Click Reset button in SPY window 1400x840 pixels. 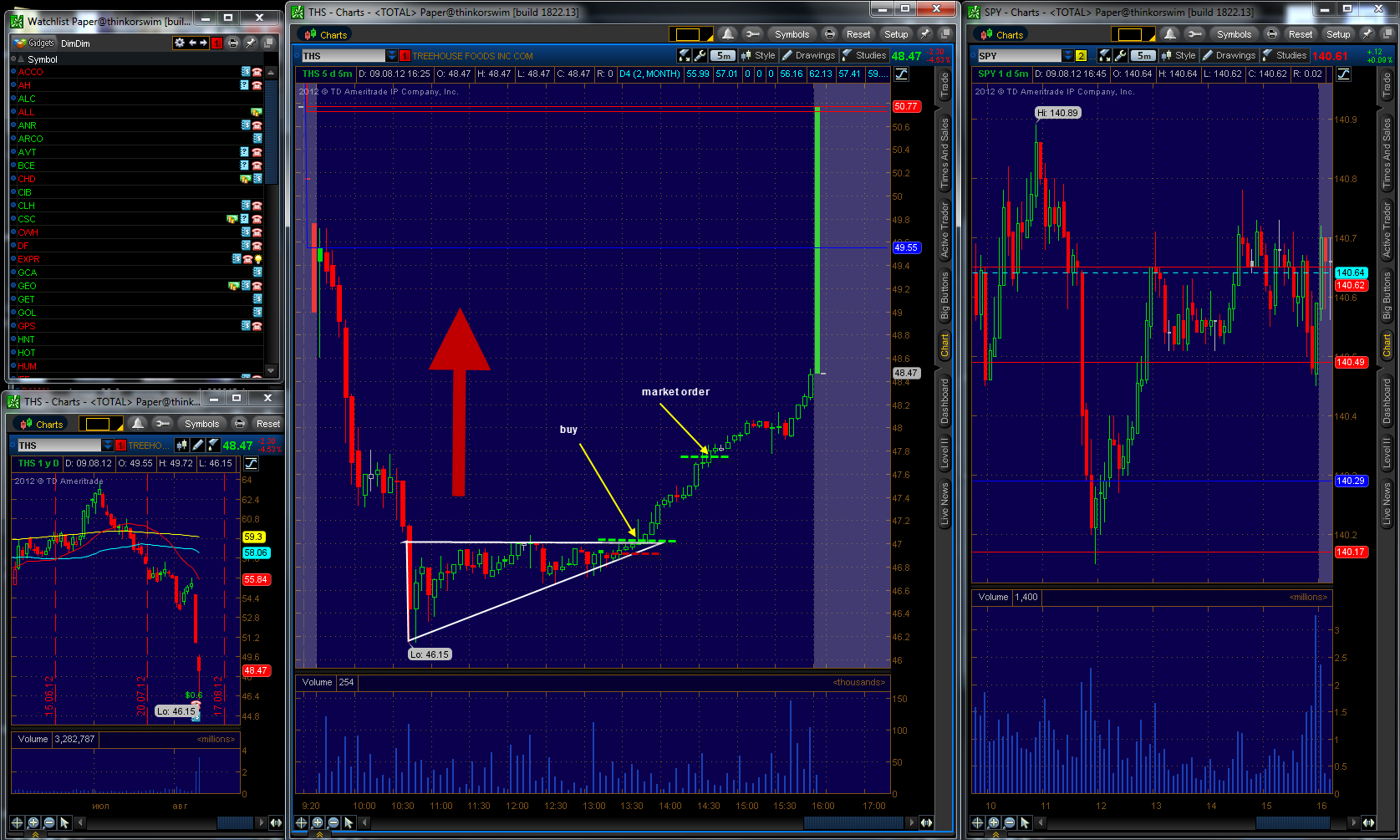pyautogui.click(x=1301, y=34)
